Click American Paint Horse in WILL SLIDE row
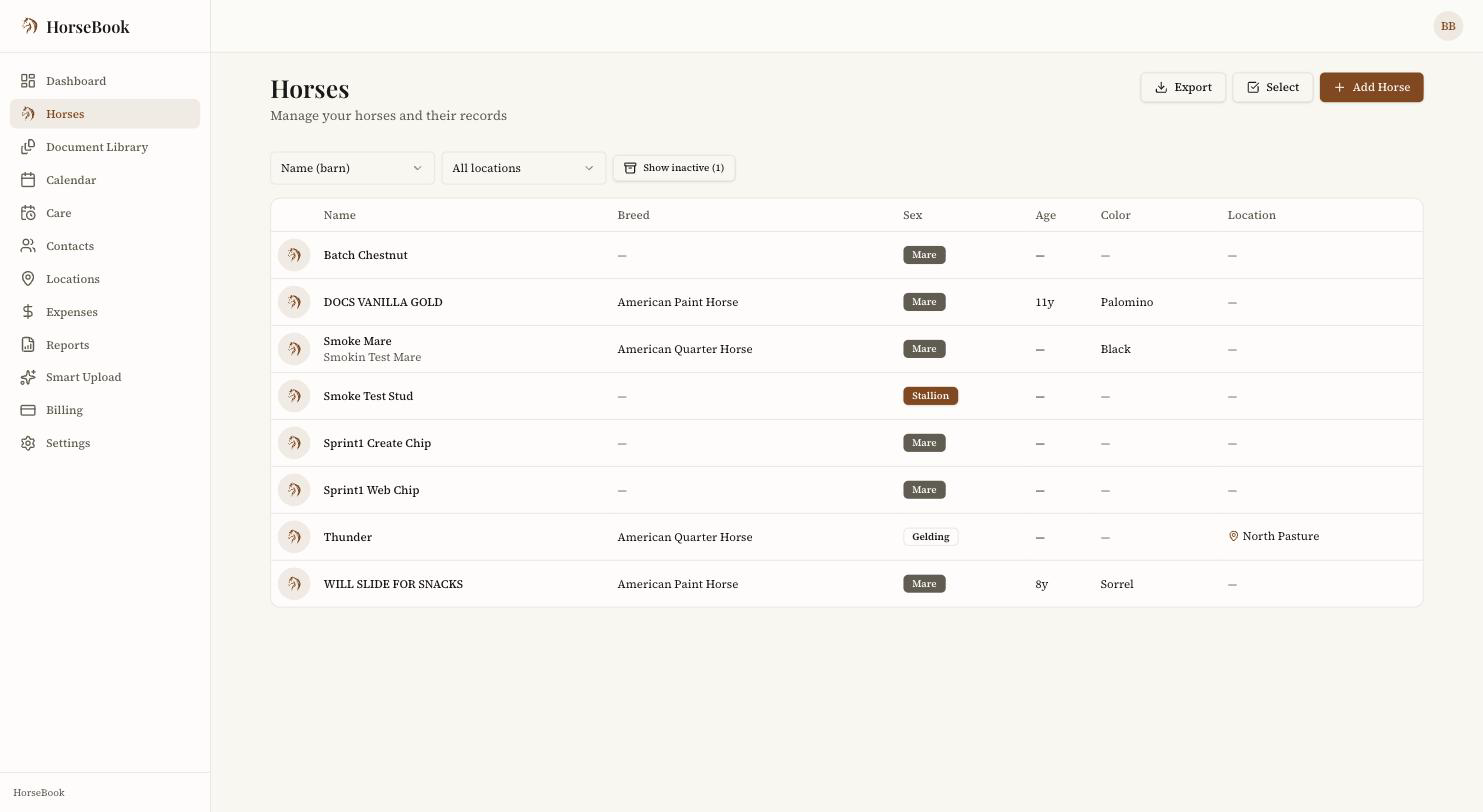 (x=678, y=584)
